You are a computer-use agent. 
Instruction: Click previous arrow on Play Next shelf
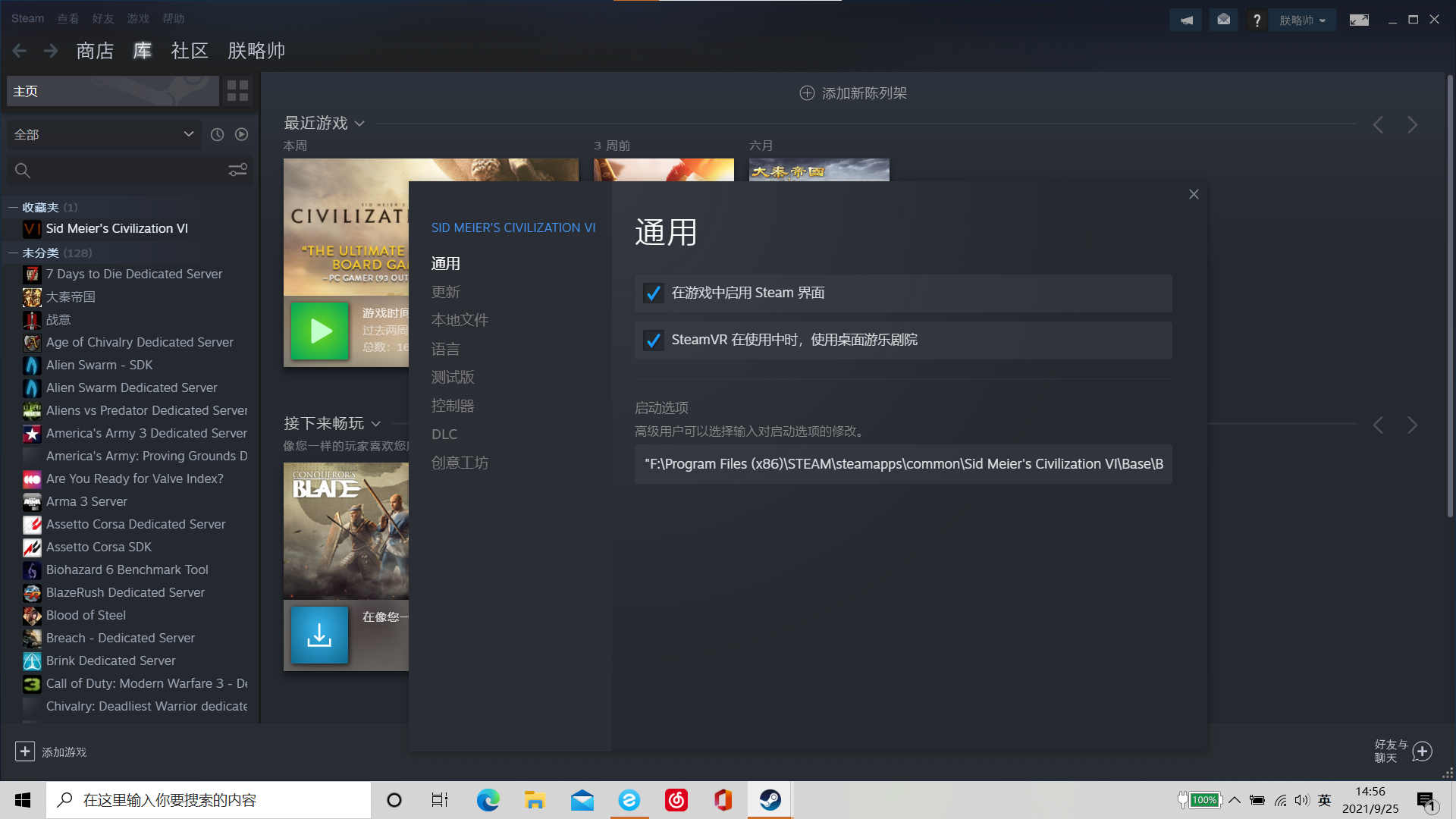pyautogui.click(x=1378, y=425)
